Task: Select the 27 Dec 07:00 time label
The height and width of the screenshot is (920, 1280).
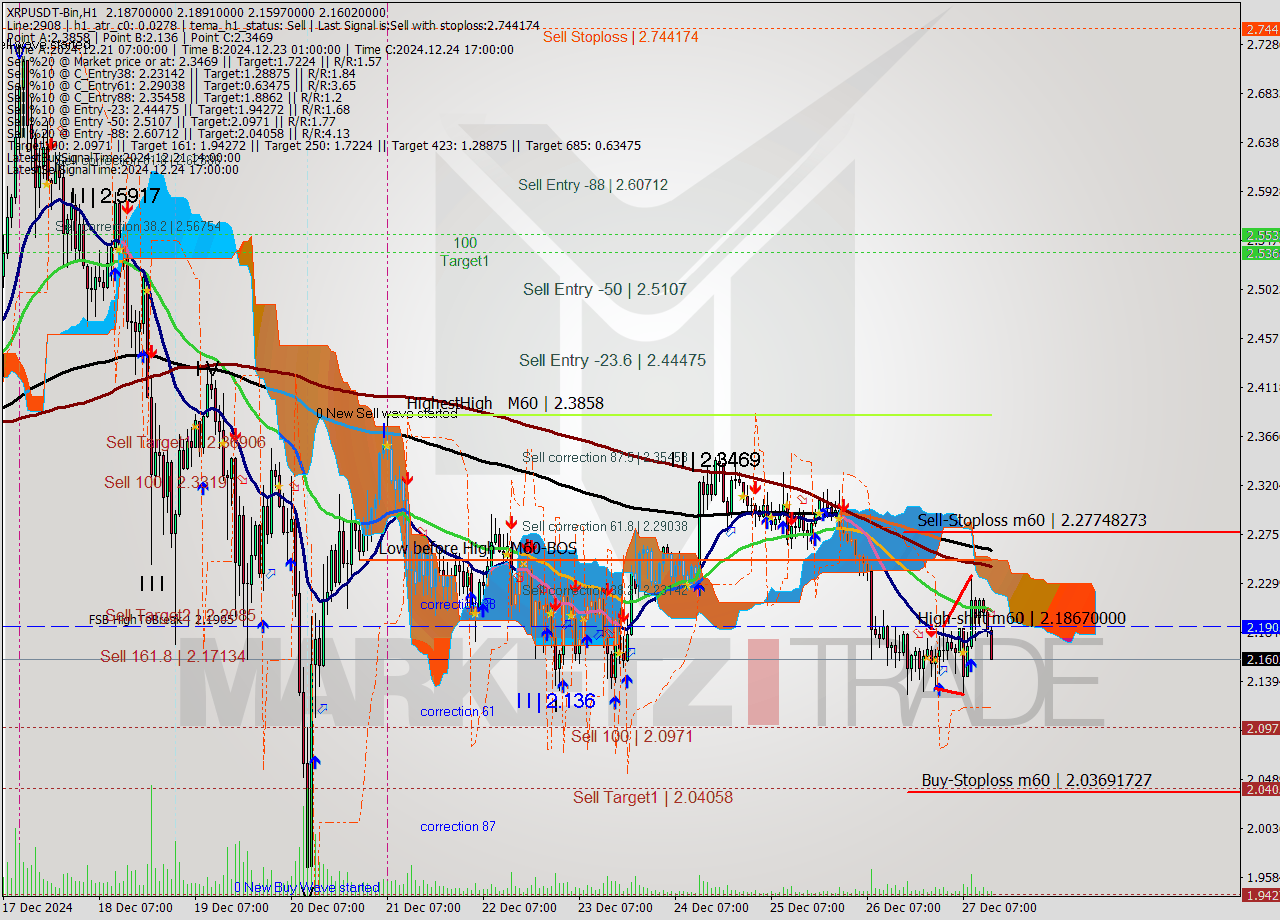Action: [x=999, y=908]
